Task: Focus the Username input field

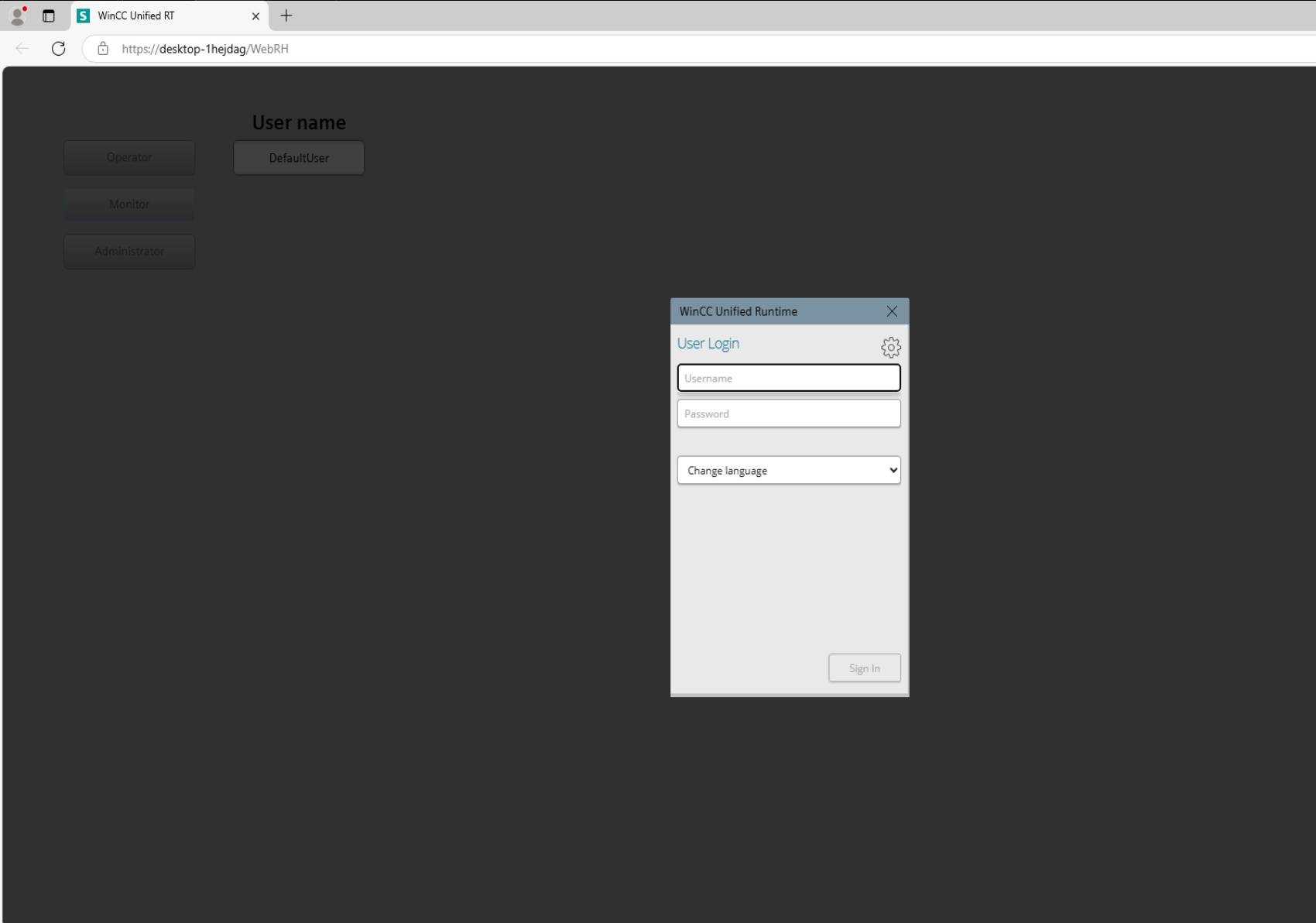Action: pos(789,378)
